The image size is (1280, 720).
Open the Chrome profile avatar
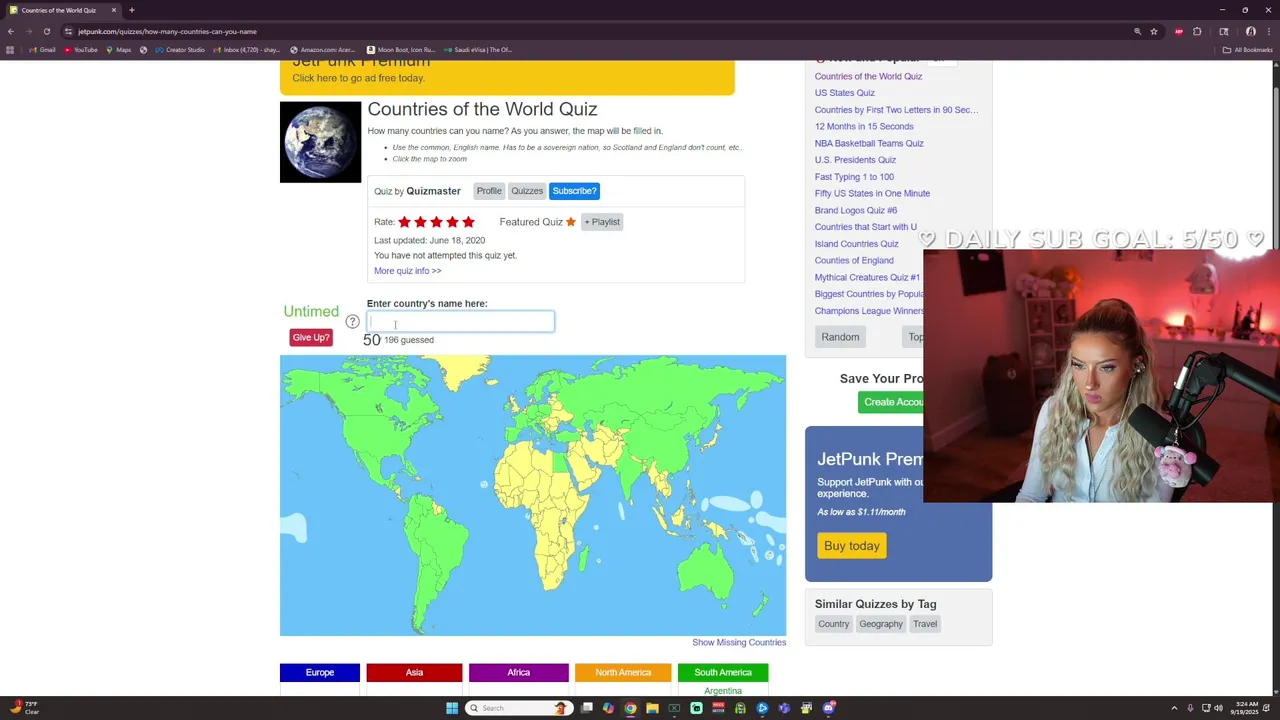click(x=1250, y=31)
